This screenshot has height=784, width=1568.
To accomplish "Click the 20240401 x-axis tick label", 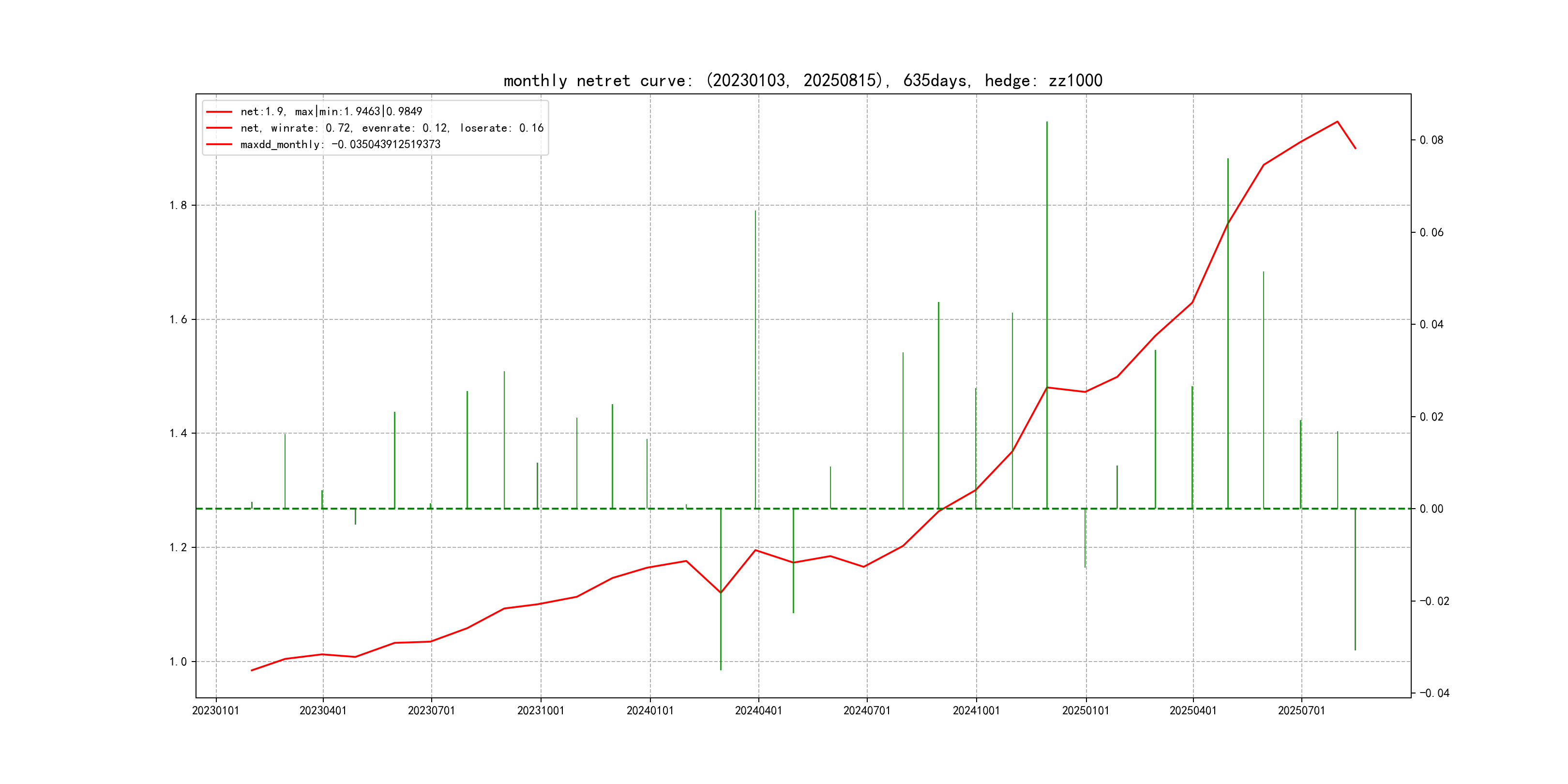I will pyautogui.click(x=758, y=710).
